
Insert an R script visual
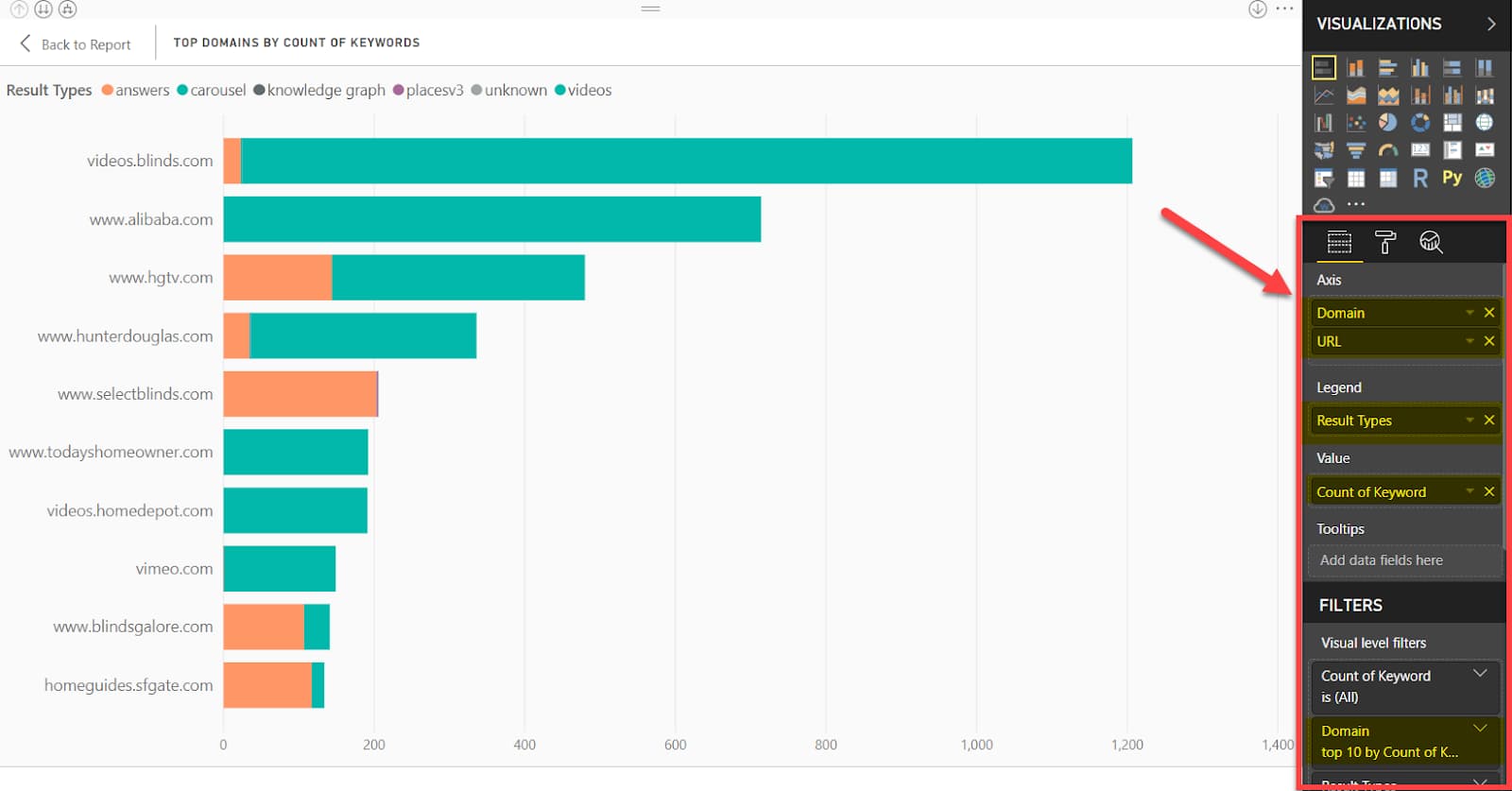click(x=1420, y=178)
